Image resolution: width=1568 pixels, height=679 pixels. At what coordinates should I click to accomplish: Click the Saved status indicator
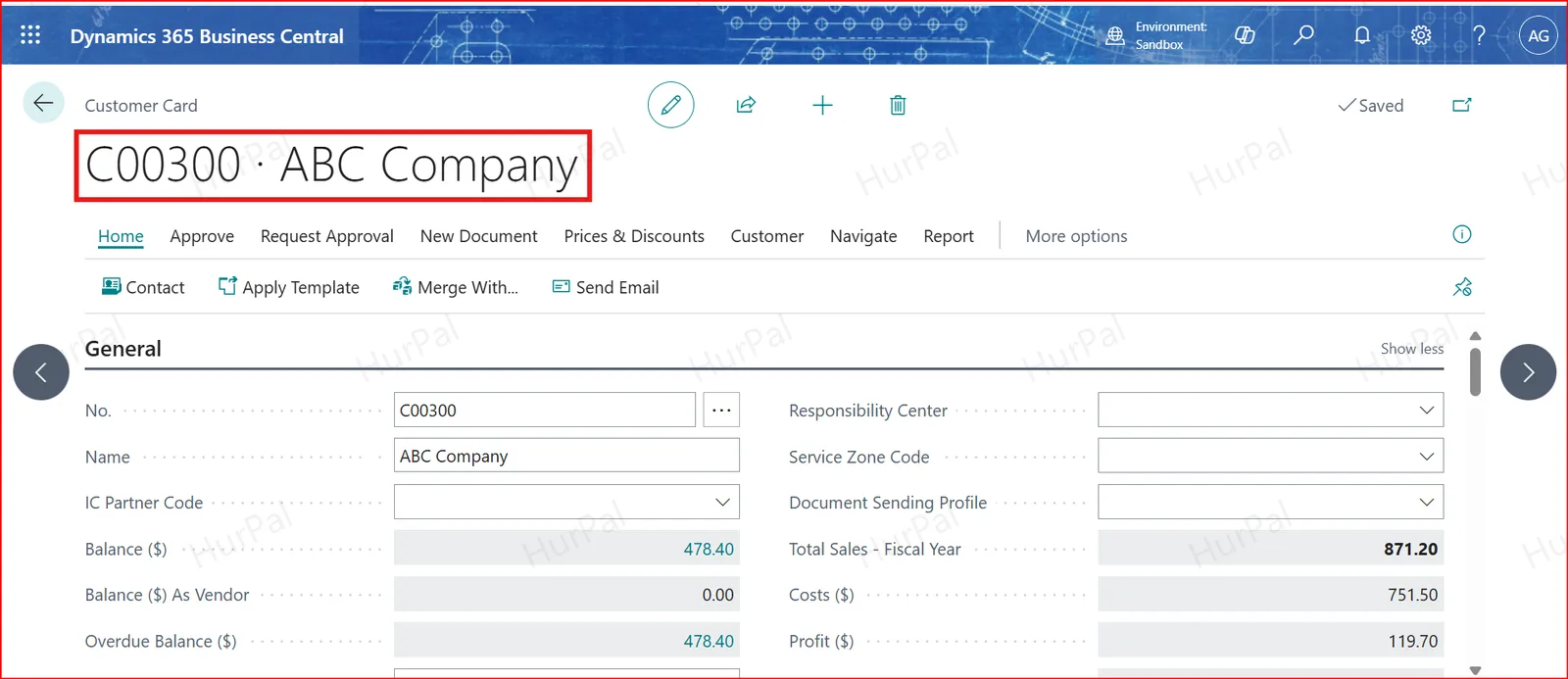(1371, 105)
